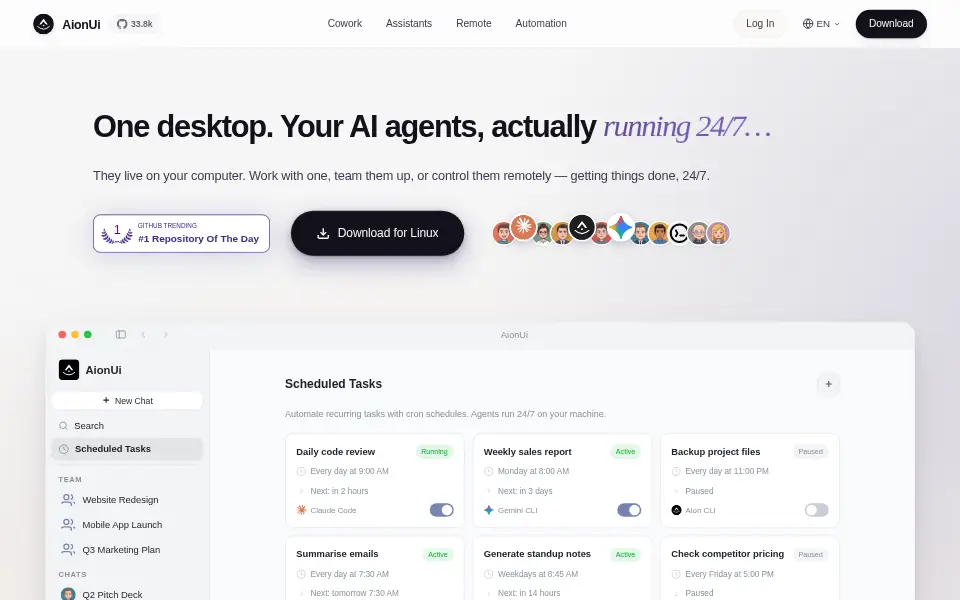Click the Log In button
This screenshot has height=600, width=960.
[x=760, y=24]
